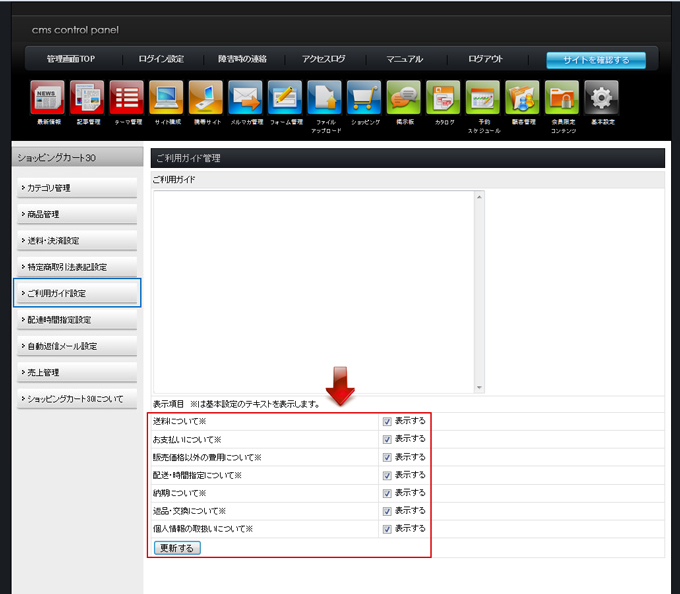Image resolution: width=680 pixels, height=594 pixels.
Task: Expand 送料・決済設定 in the sidebar
Action: coord(77,241)
